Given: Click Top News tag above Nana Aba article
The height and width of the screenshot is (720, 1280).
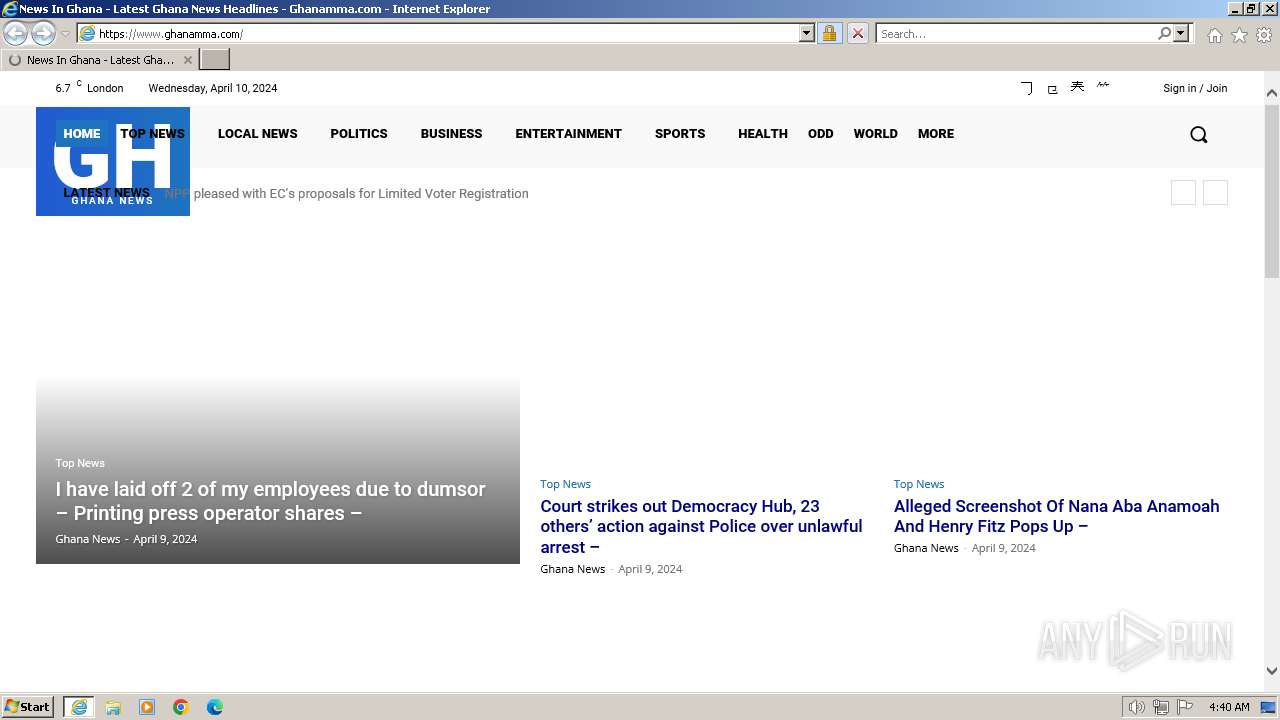Looking at the screenshot, I should [919, 484].
